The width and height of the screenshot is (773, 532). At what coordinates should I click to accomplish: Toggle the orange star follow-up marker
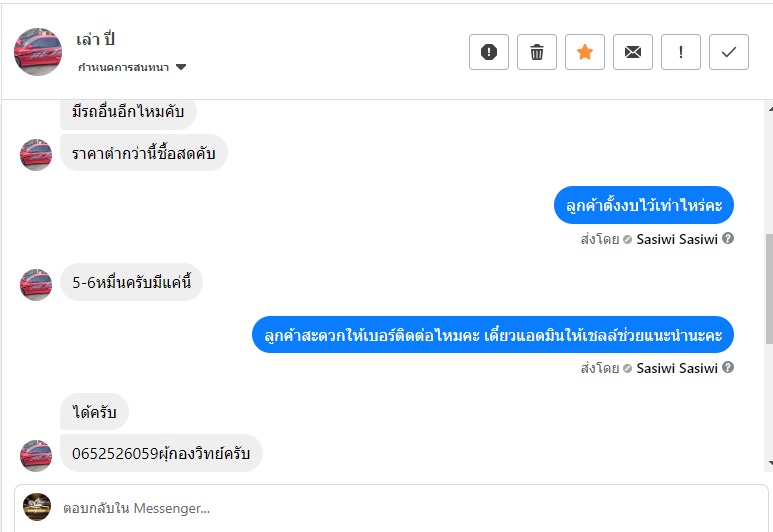point(585,52)
